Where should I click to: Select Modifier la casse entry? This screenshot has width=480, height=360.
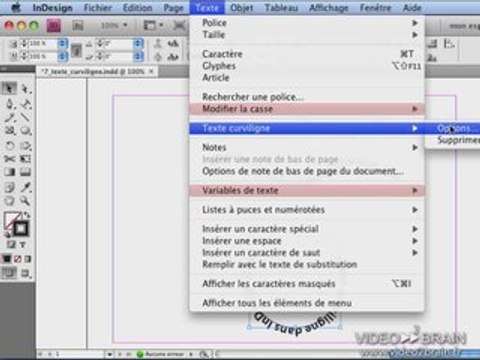[x=307, y=109]
